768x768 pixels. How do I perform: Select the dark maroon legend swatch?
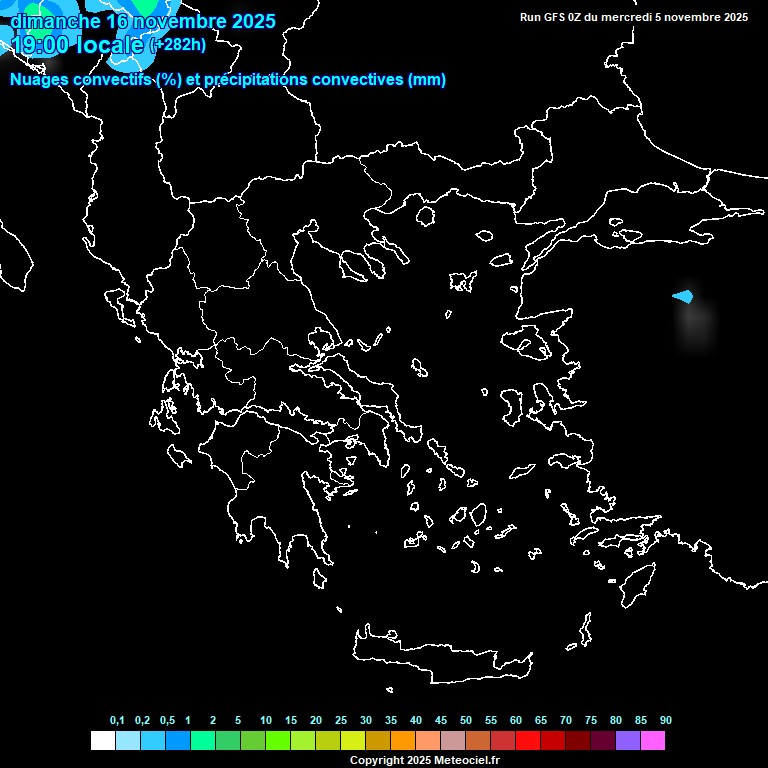578,741
